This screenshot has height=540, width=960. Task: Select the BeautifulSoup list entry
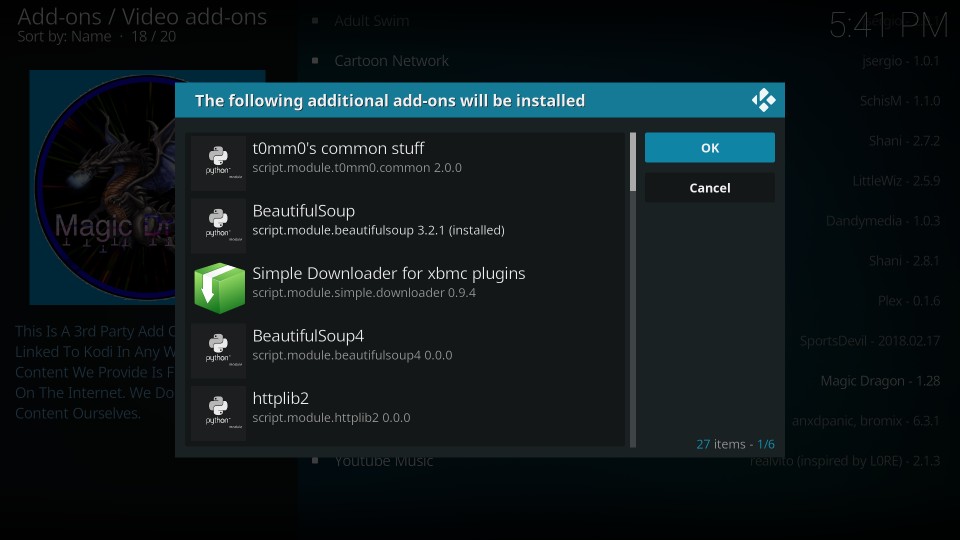[x=407, y=225]
